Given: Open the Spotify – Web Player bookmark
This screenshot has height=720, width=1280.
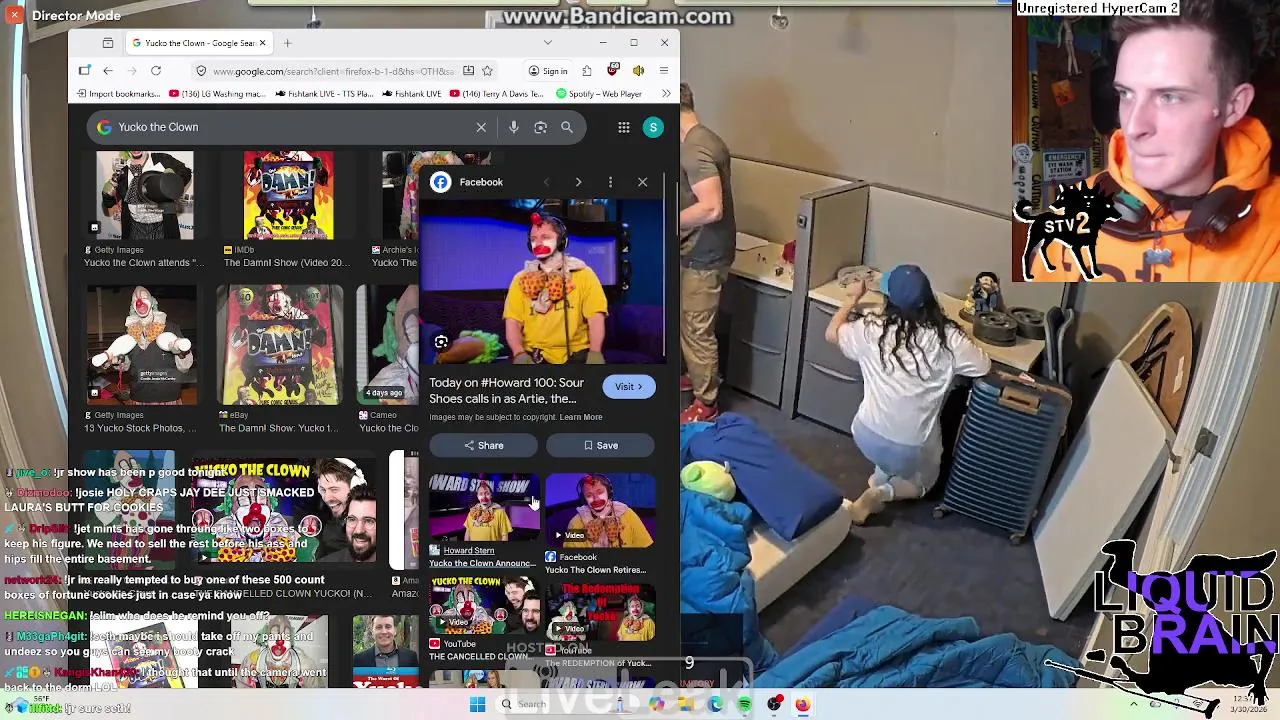Looking at the screenshot, I should click(599, 94).
